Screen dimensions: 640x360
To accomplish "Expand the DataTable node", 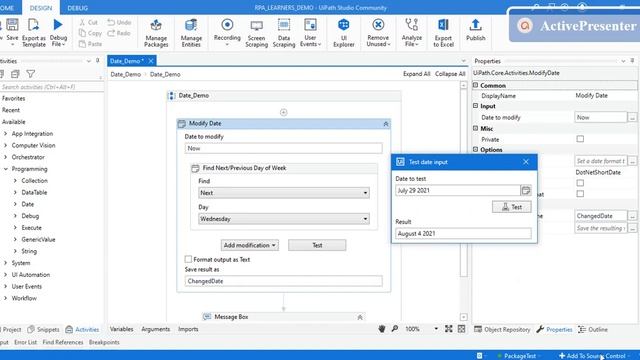I will [x=15, y=192].
